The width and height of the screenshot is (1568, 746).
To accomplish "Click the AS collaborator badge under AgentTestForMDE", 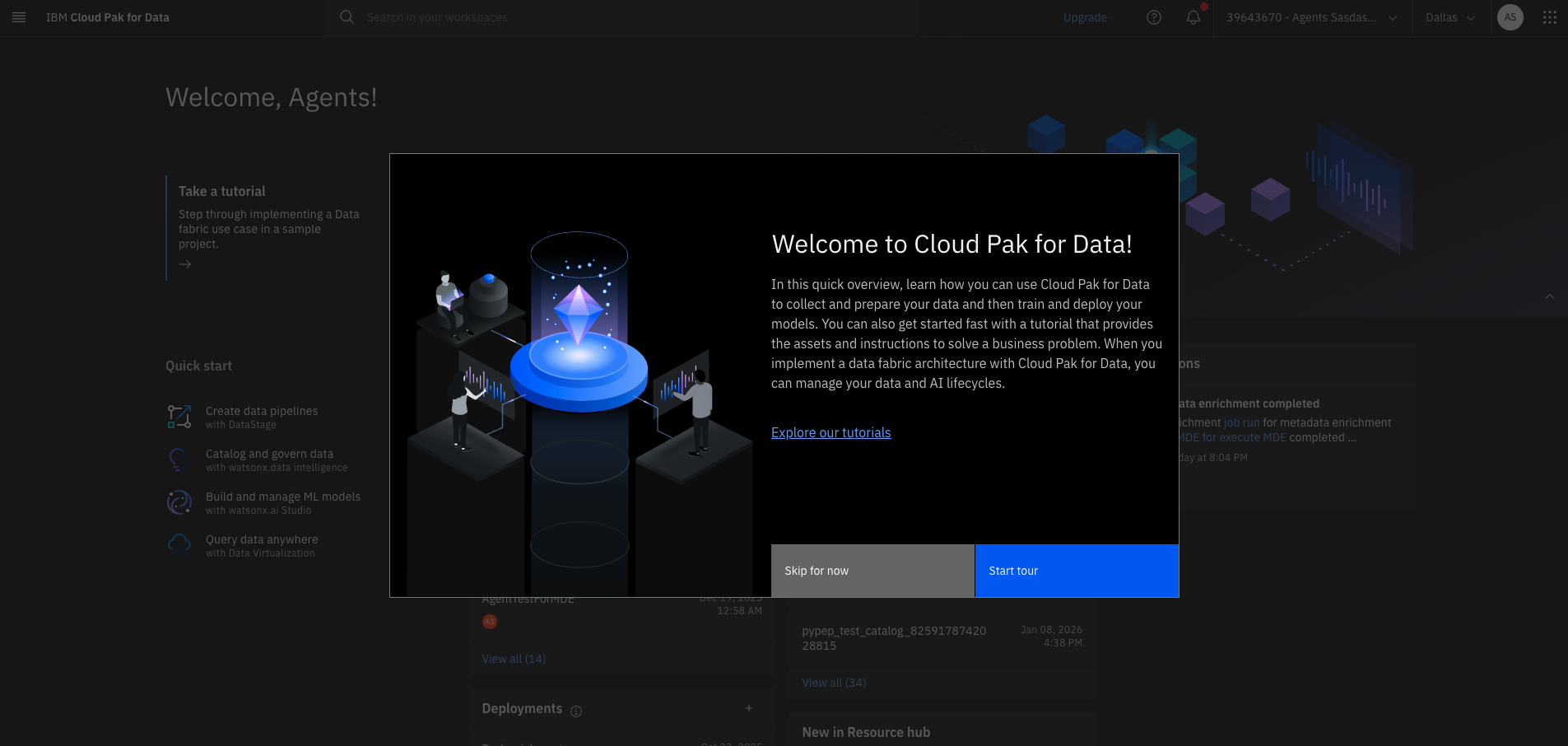I will [x=490, y=622].
